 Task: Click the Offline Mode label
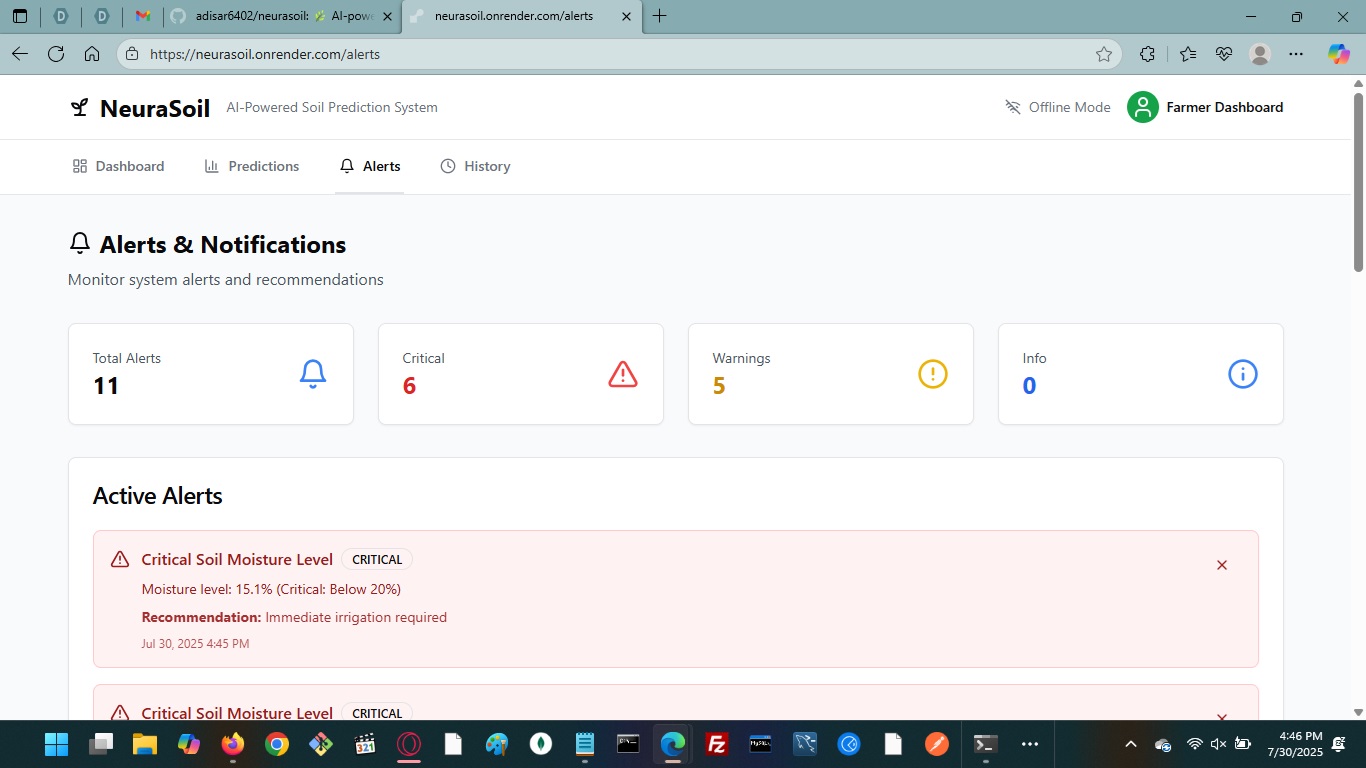point(1070,107)
